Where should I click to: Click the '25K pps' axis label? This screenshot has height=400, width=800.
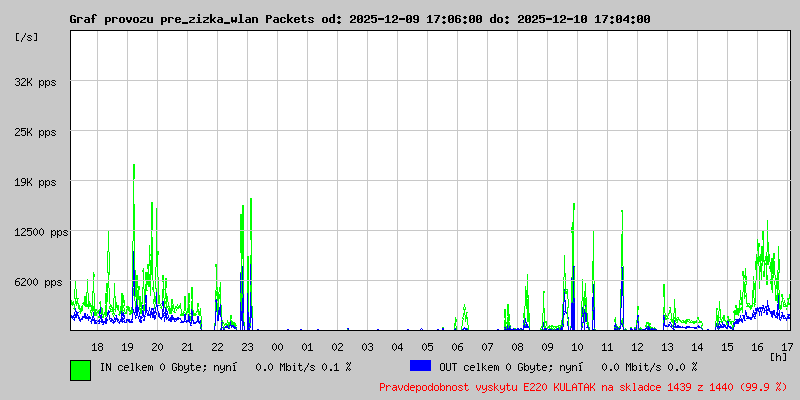(x=36, y=132)
